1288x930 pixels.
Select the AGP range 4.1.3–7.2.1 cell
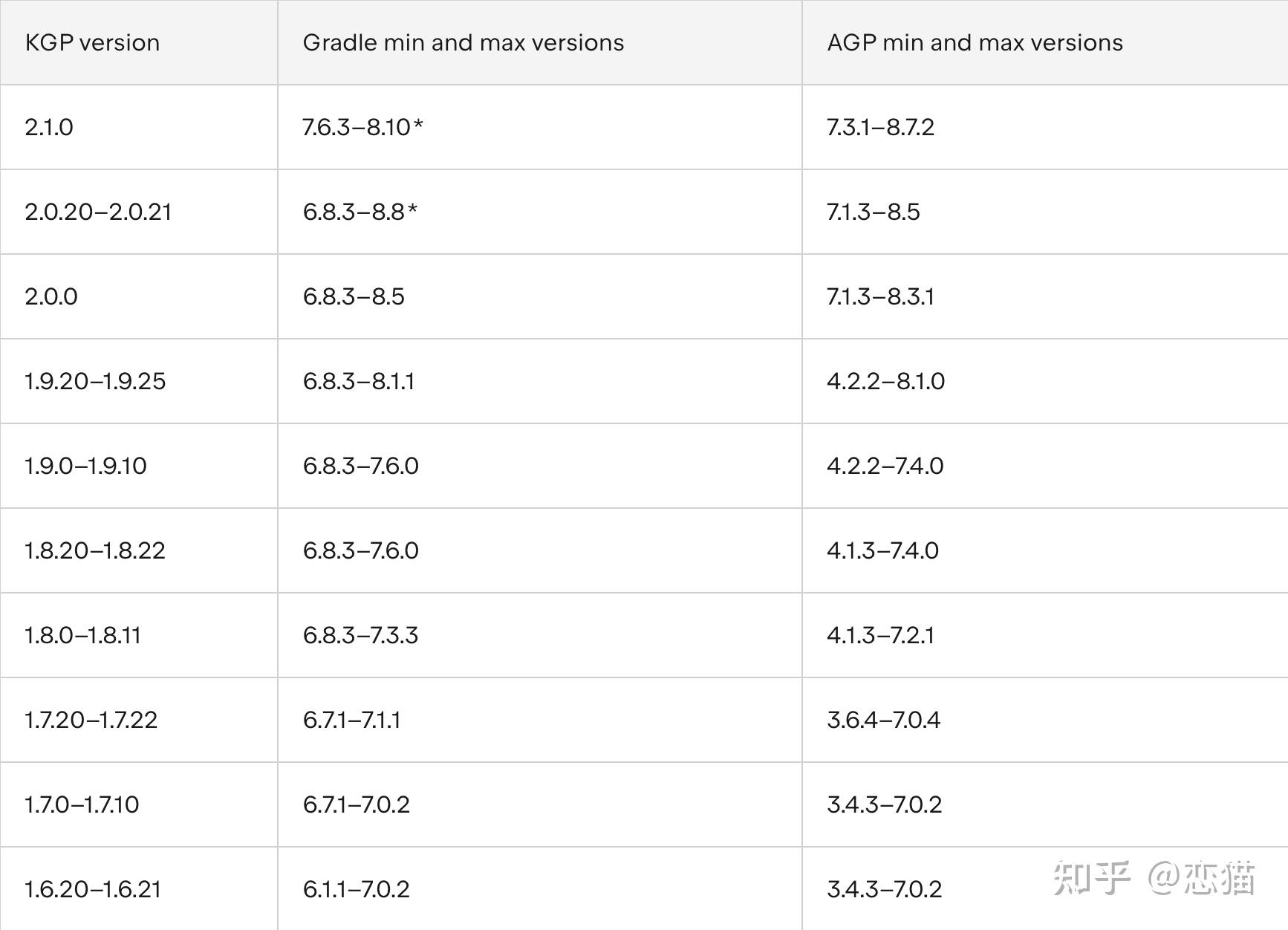[x=880, y=635]
